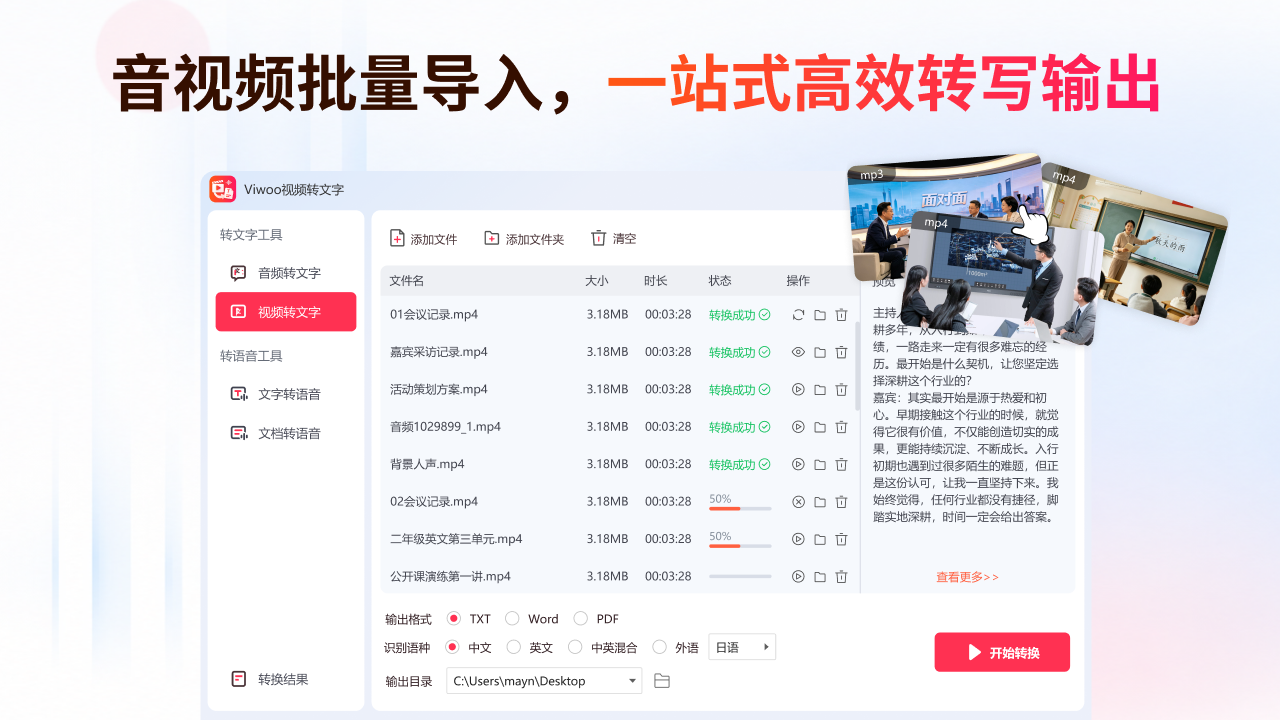The image size is (1280, 720).
Task: Expand the output directory path dropdown
Action: [633, 681]
